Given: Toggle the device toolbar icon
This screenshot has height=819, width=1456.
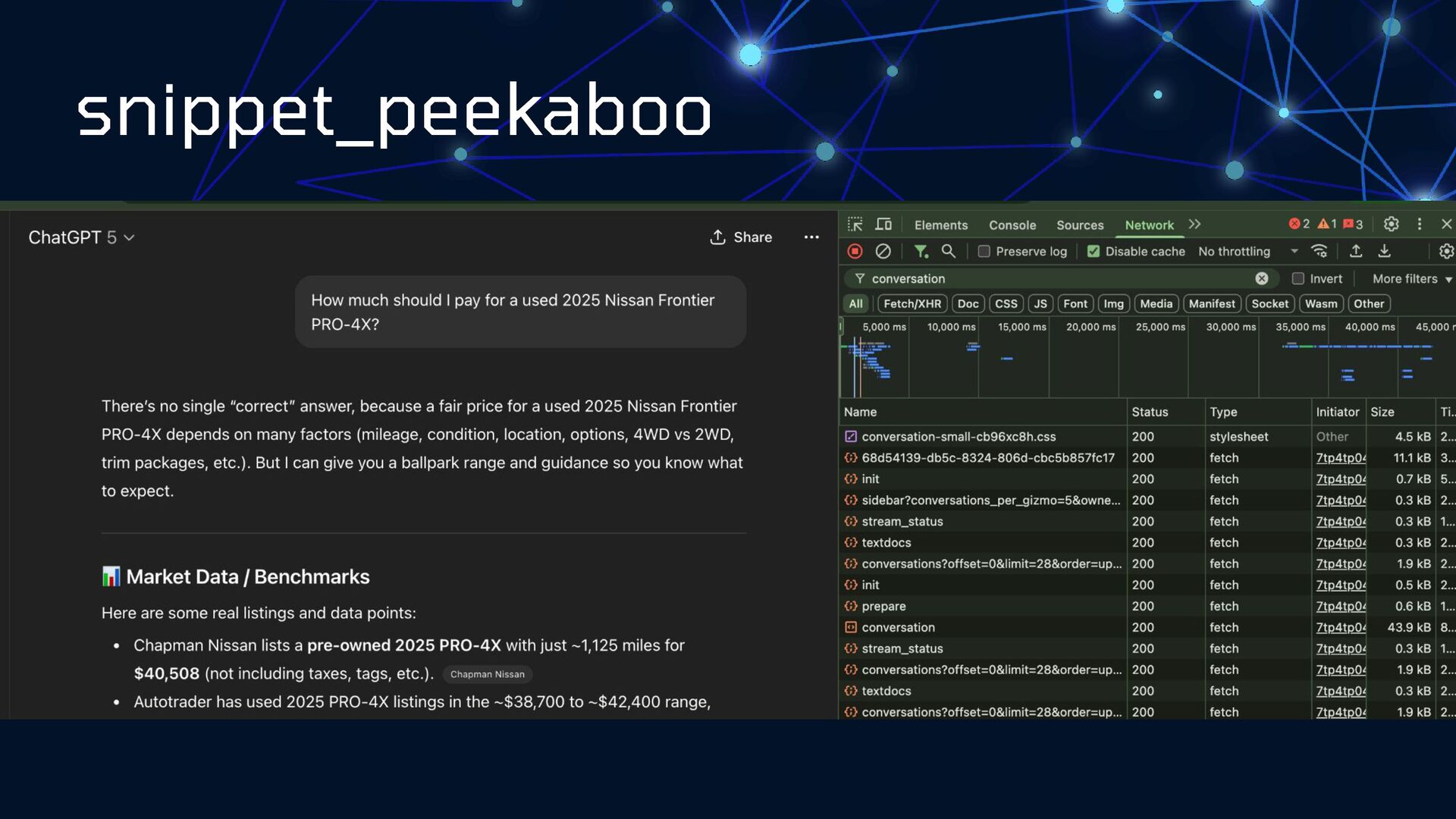Looking at the screenshot, I should 883,224.
